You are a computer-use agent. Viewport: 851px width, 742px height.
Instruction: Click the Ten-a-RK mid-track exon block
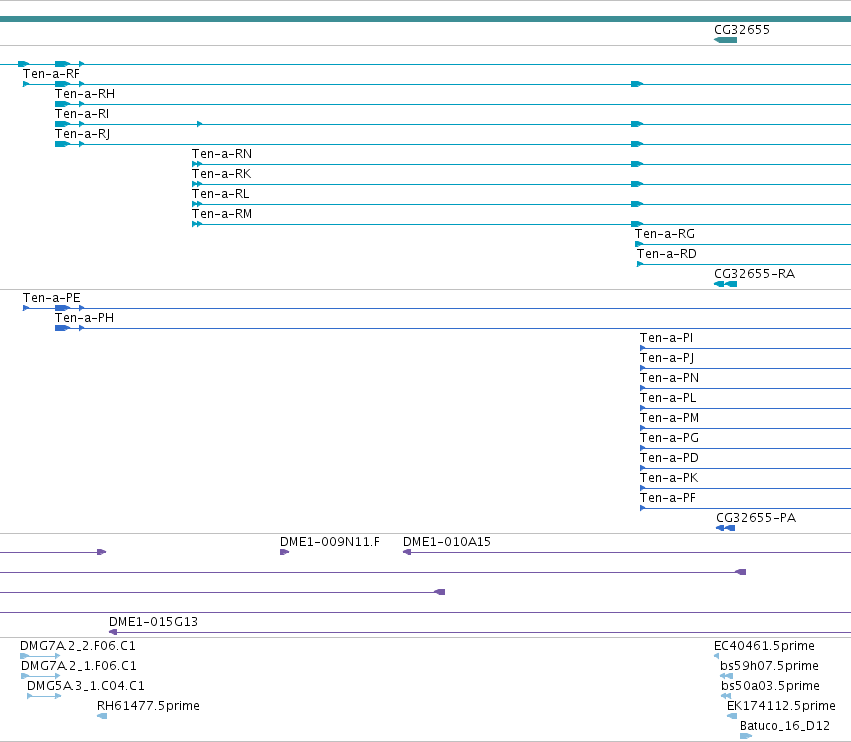tap(637, 184)
